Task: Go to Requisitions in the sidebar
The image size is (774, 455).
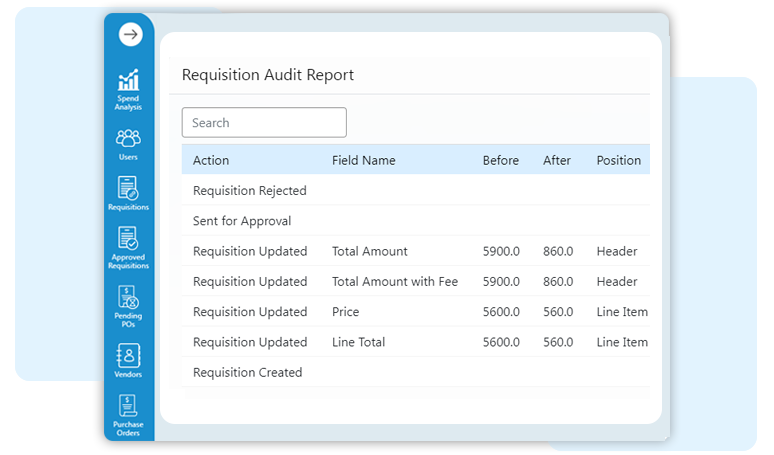Action: [x=128, y=193]
